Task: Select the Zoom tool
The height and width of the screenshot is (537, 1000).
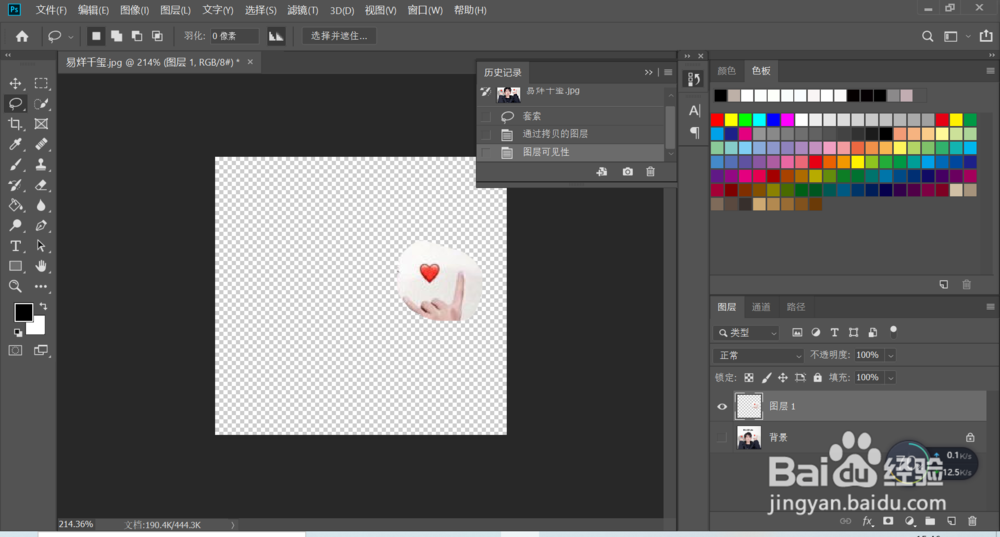Action: tap(15, 286)
